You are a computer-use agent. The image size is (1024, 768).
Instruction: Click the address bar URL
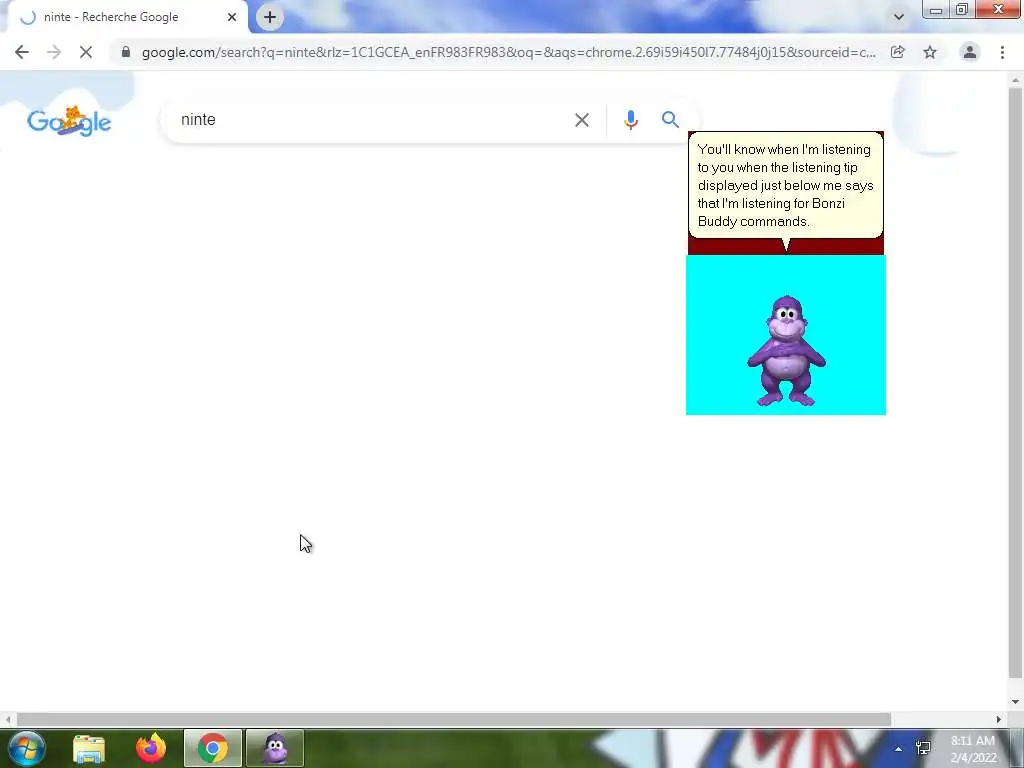pos(508,52)
